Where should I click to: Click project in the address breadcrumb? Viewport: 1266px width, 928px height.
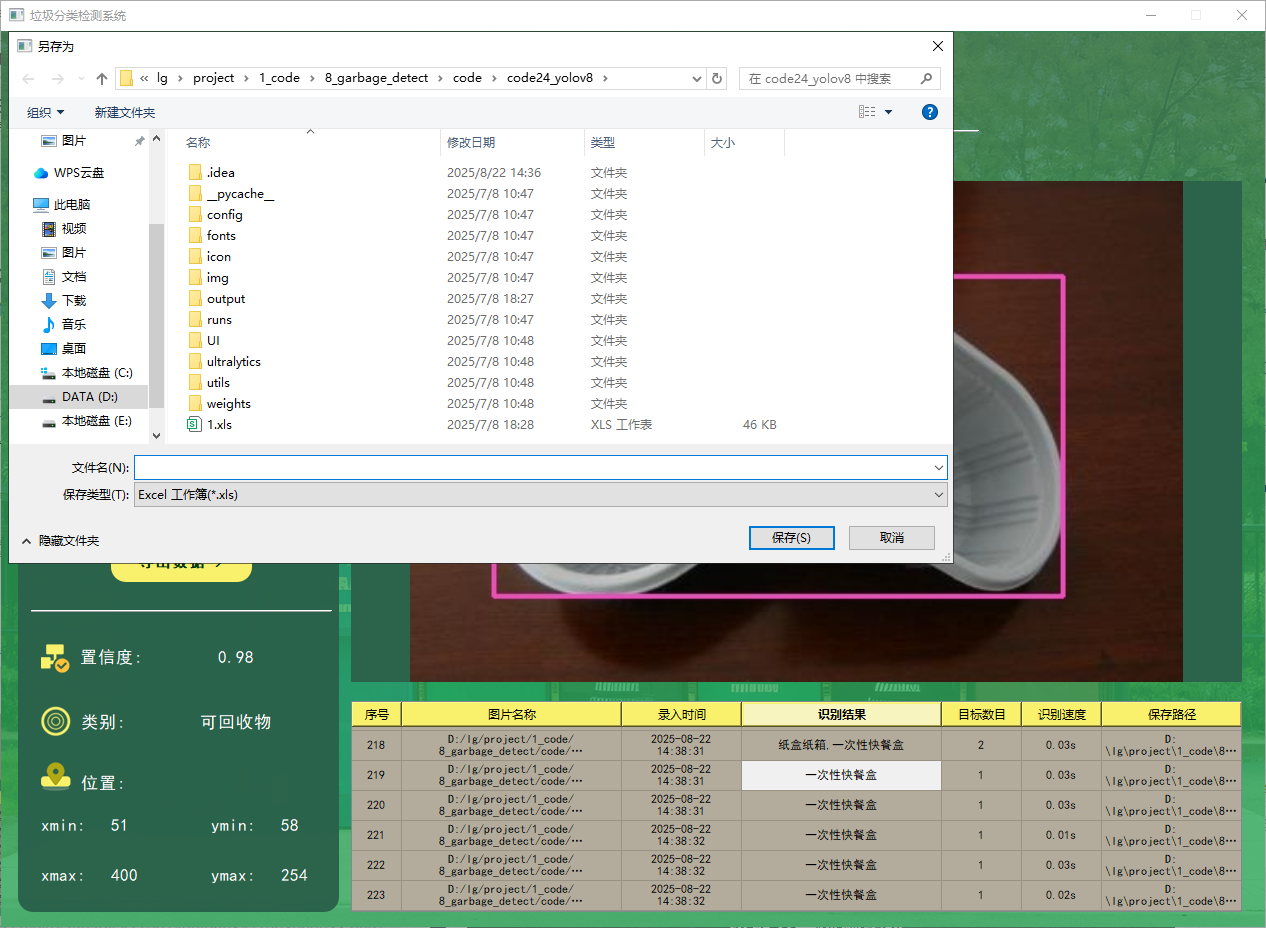(214, 78)
